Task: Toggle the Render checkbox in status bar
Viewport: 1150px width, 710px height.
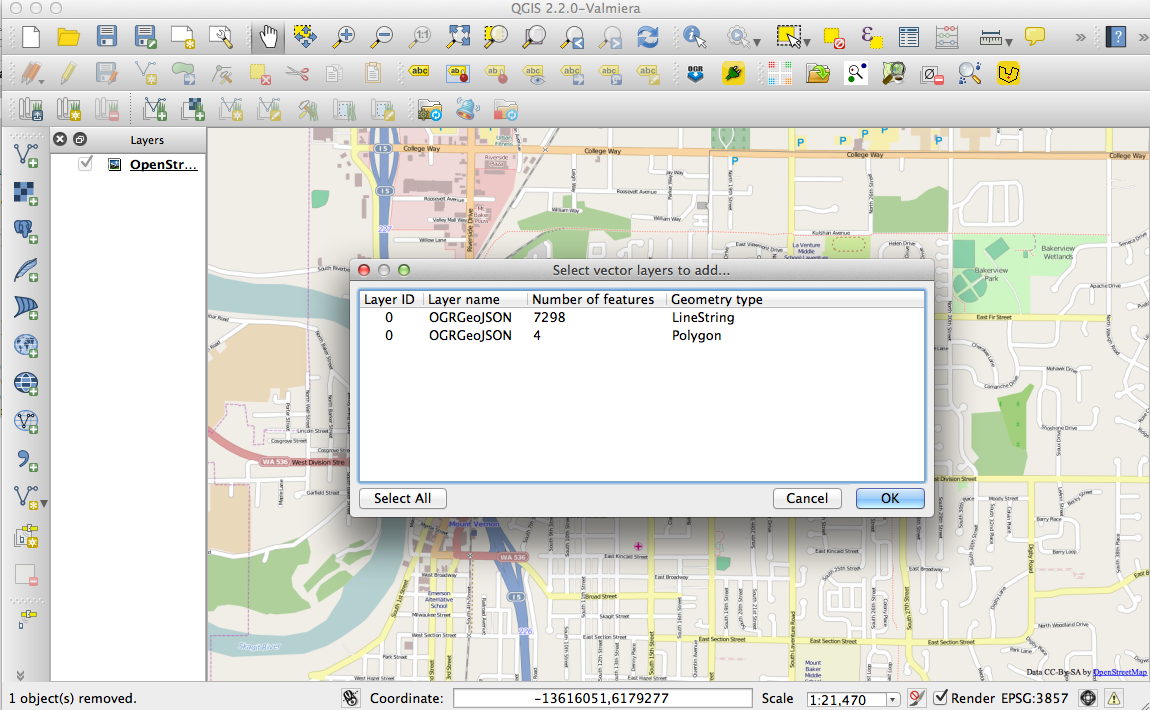Action: (x=940, y=697)
